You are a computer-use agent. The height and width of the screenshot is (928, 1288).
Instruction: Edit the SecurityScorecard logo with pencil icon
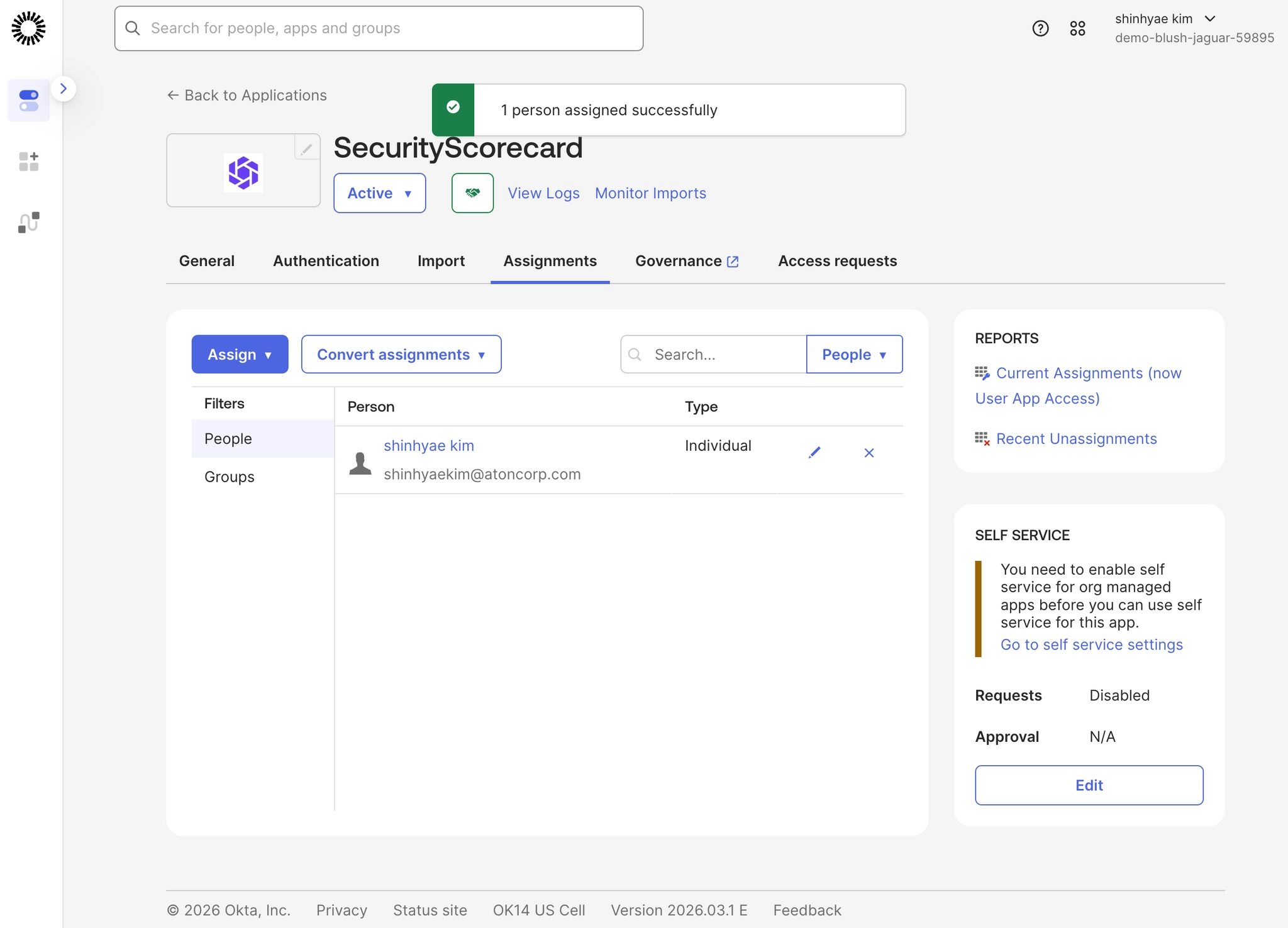(x=306, y=149)
